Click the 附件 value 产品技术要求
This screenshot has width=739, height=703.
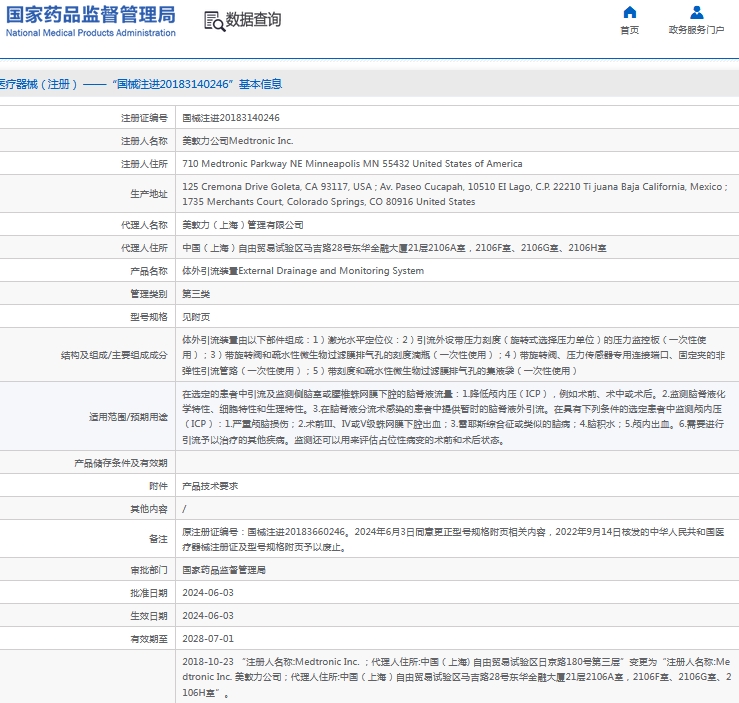coord(210,486)
